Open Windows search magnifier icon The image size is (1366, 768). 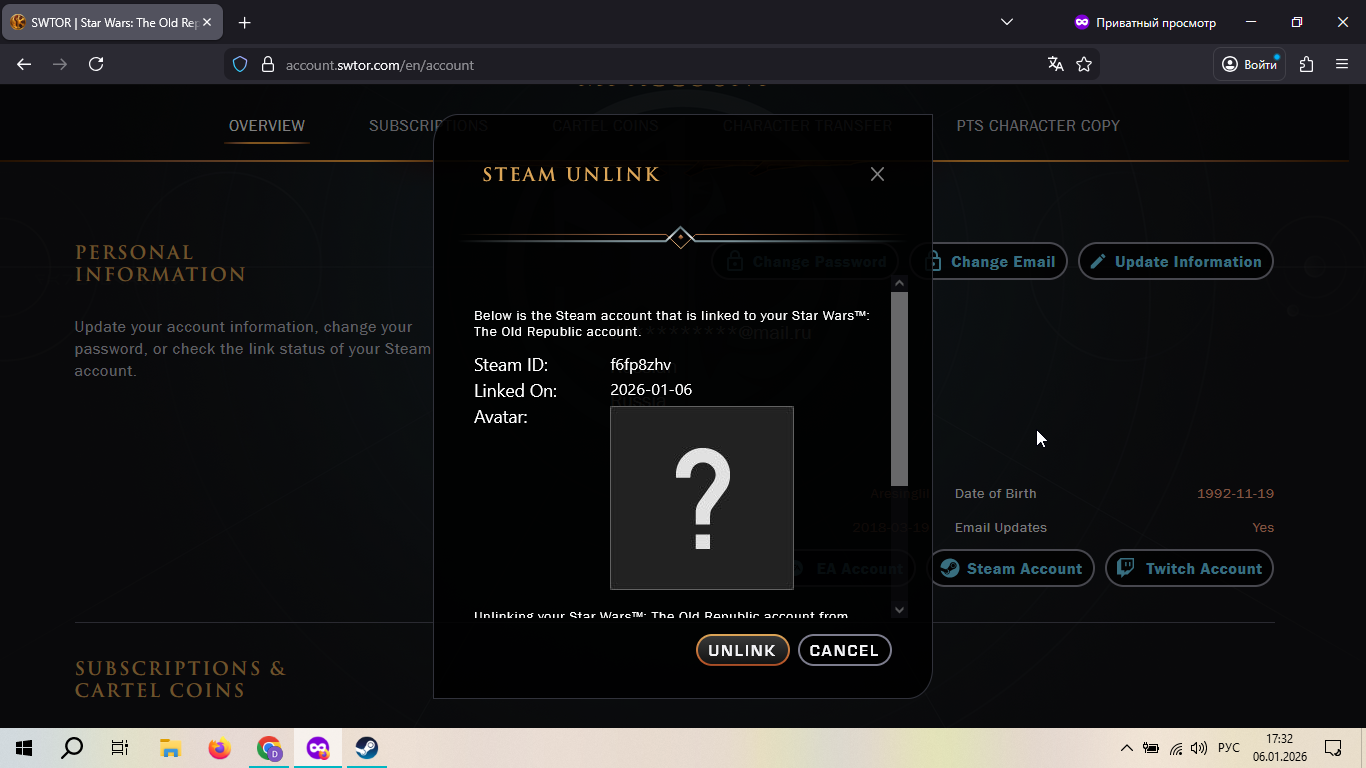72,748
